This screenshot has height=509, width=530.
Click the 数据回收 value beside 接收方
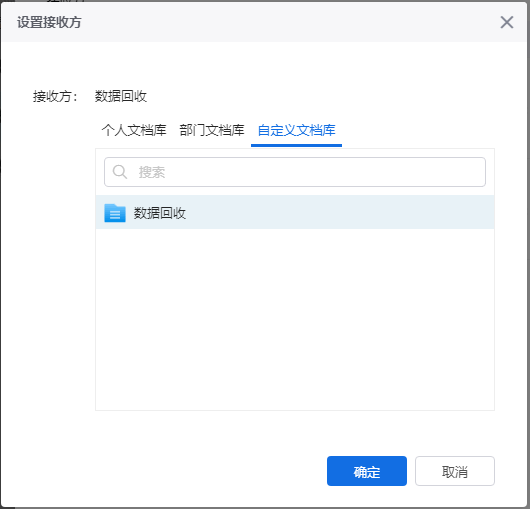[121, 96]
